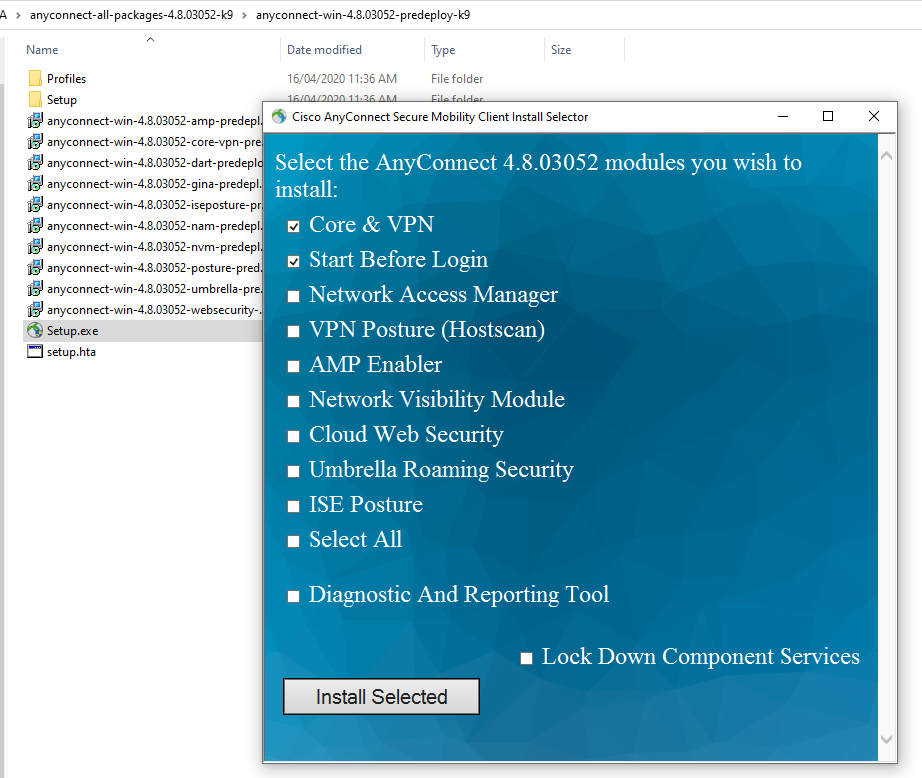The image size is (922, 778).
Task: Expand breadcrumb chevron after all-packages folder
Action: 244,15
